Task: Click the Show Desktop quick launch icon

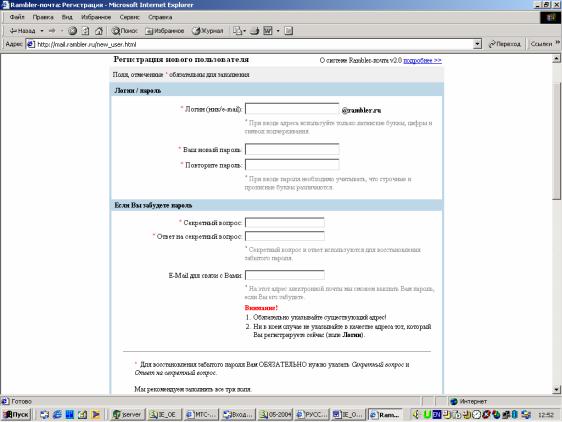Action: (x=44, y=415)
